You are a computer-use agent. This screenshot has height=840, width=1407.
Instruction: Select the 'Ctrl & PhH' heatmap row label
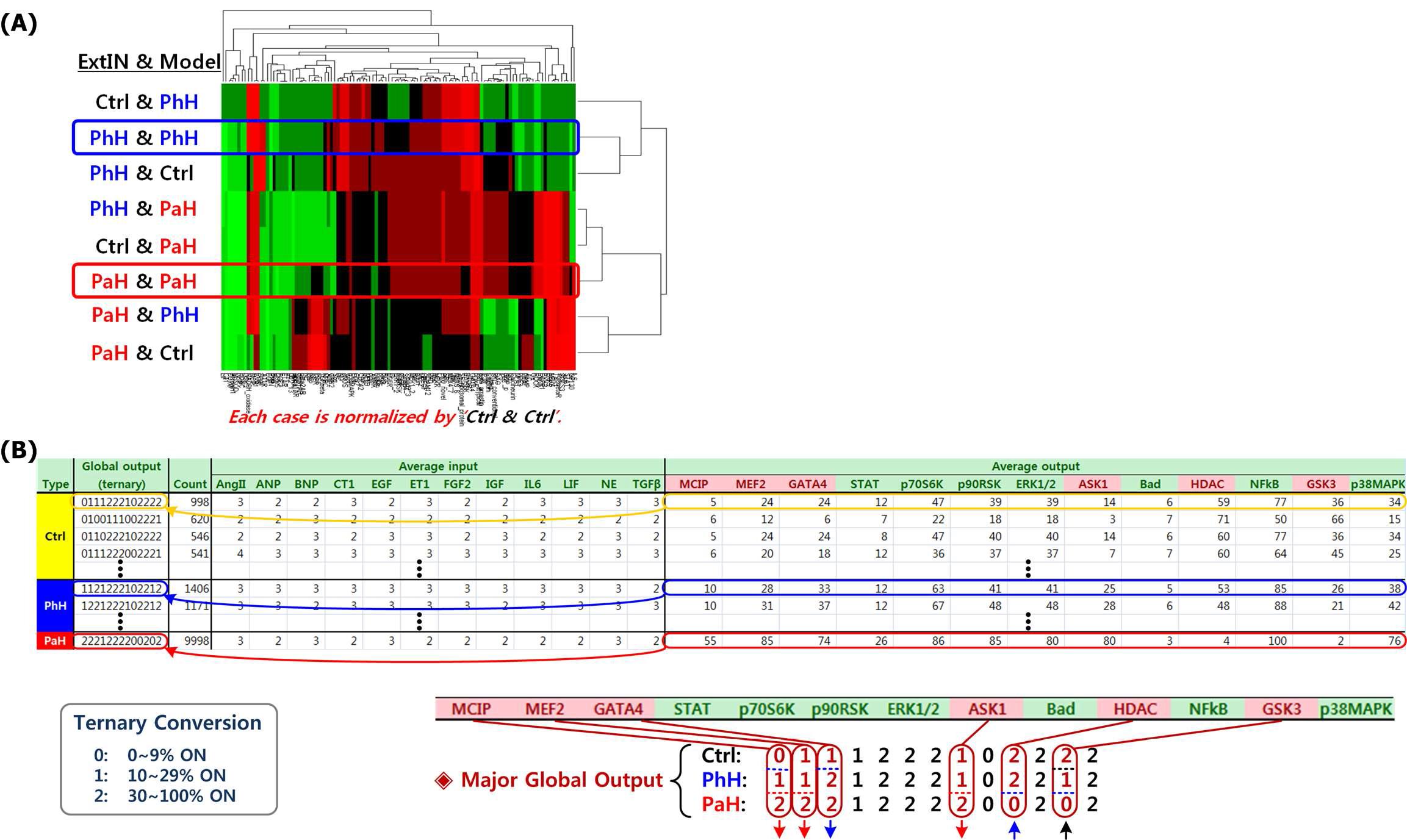(147, 101)
